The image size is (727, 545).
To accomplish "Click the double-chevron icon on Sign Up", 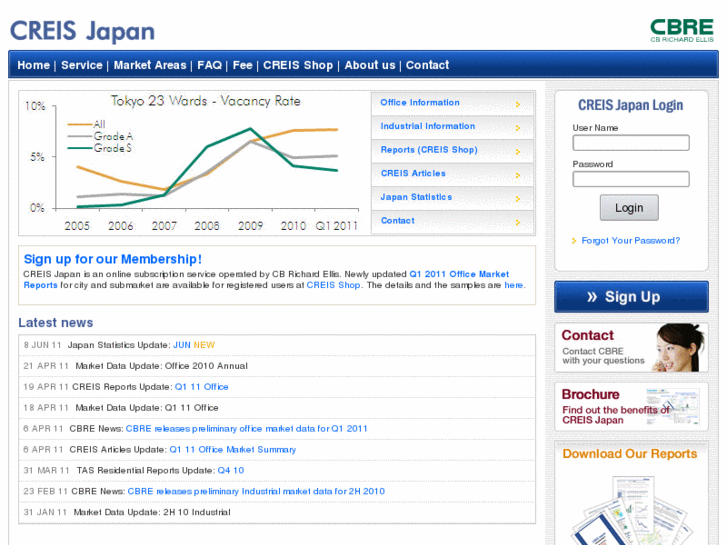I will coord(592,297).
